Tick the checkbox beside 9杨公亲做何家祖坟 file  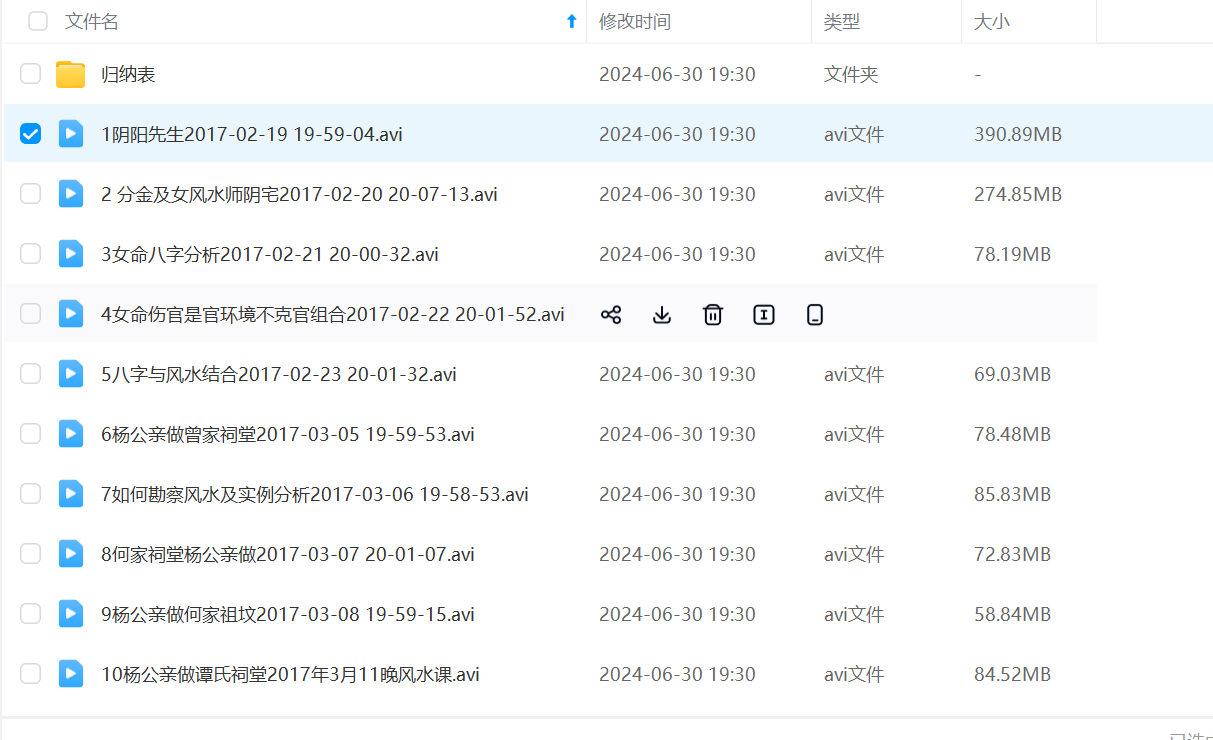coord(31,614)
